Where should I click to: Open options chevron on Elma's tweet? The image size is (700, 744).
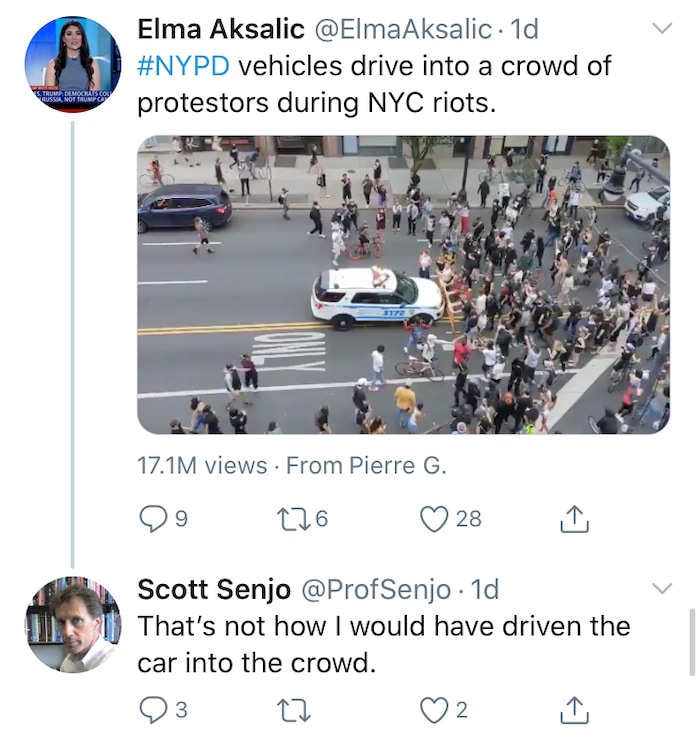click(x=662, y=28)
